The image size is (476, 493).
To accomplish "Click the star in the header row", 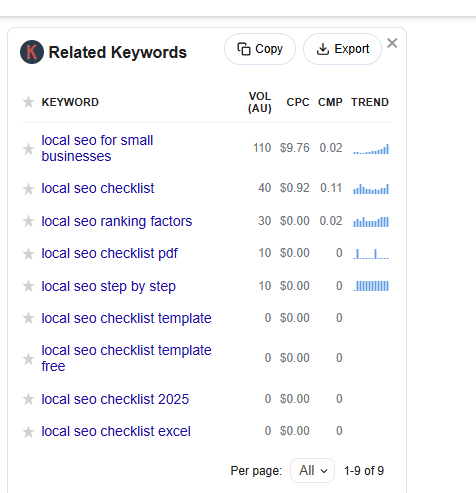I will tap(28, 102).
